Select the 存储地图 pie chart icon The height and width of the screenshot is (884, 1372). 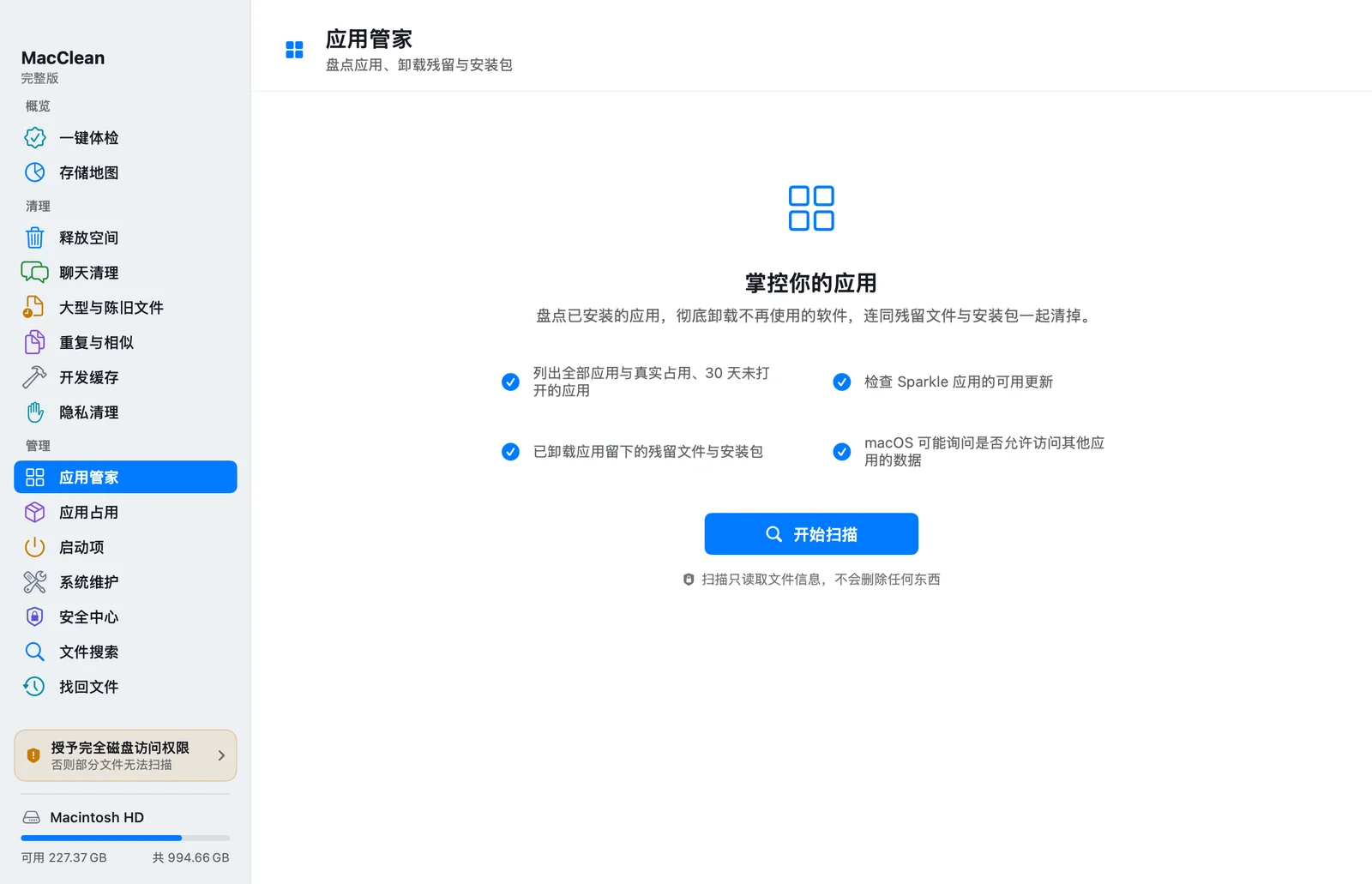(x=34, y=172)
